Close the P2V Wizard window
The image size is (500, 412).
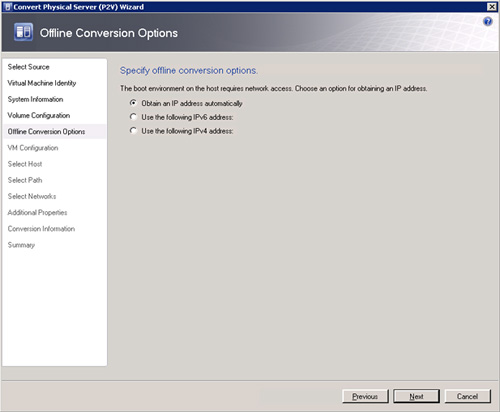[492, 7]
